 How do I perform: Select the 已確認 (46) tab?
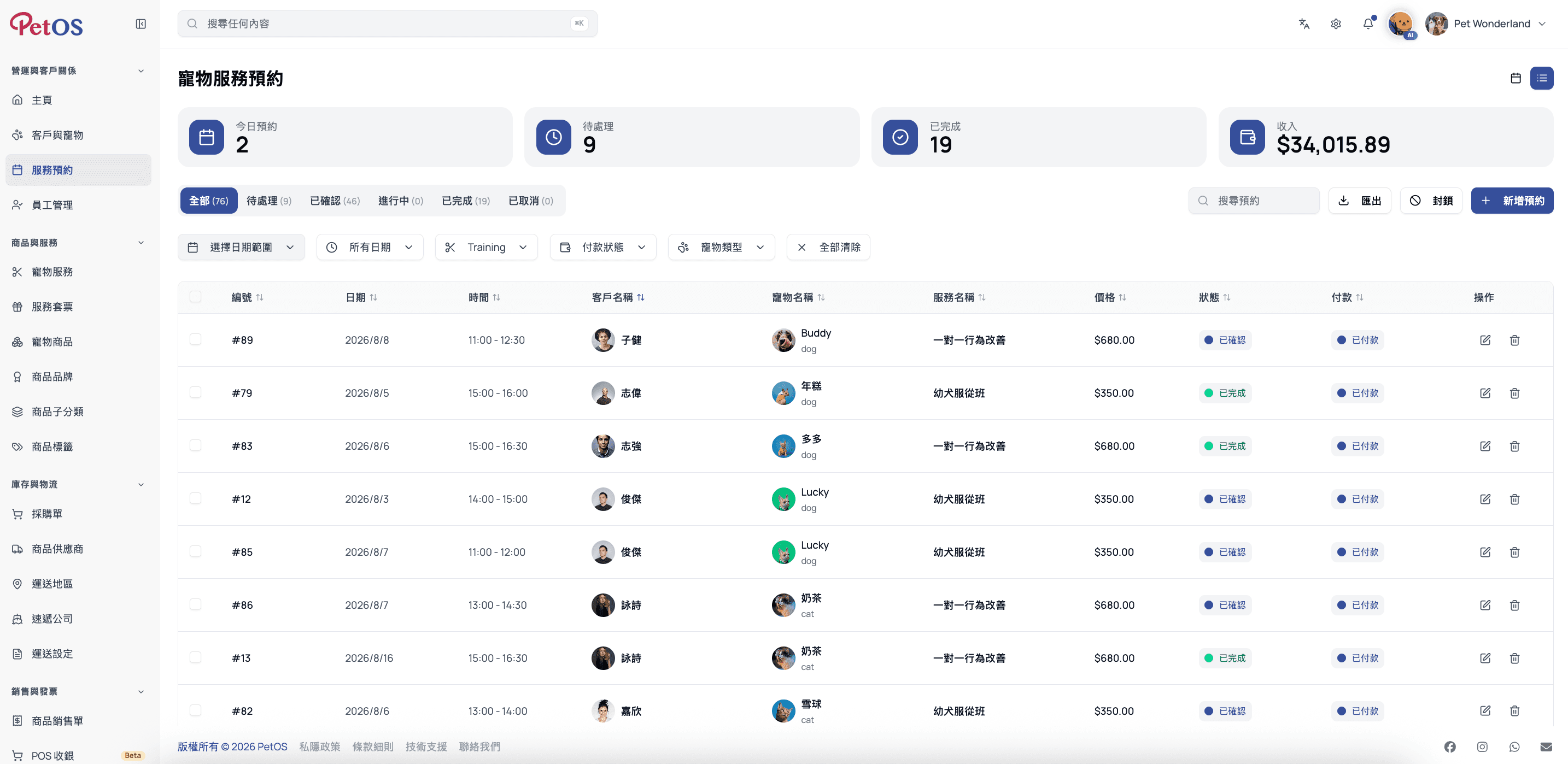point(335,201)
